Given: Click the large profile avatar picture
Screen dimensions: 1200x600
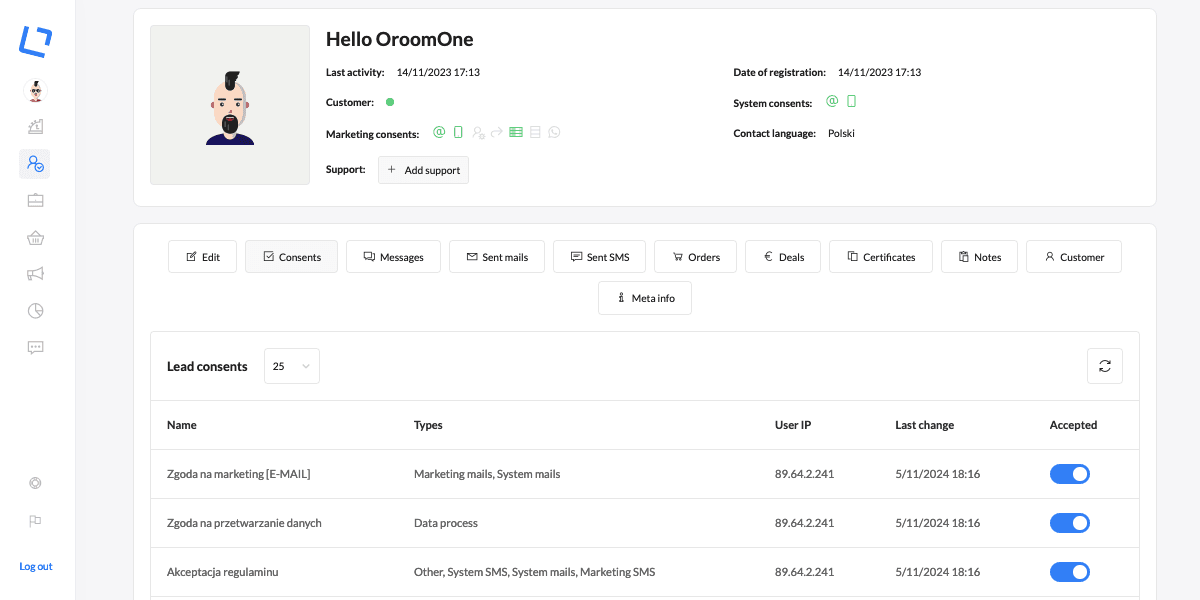Looking at the screenshot, I should click(x=230, y=105).
